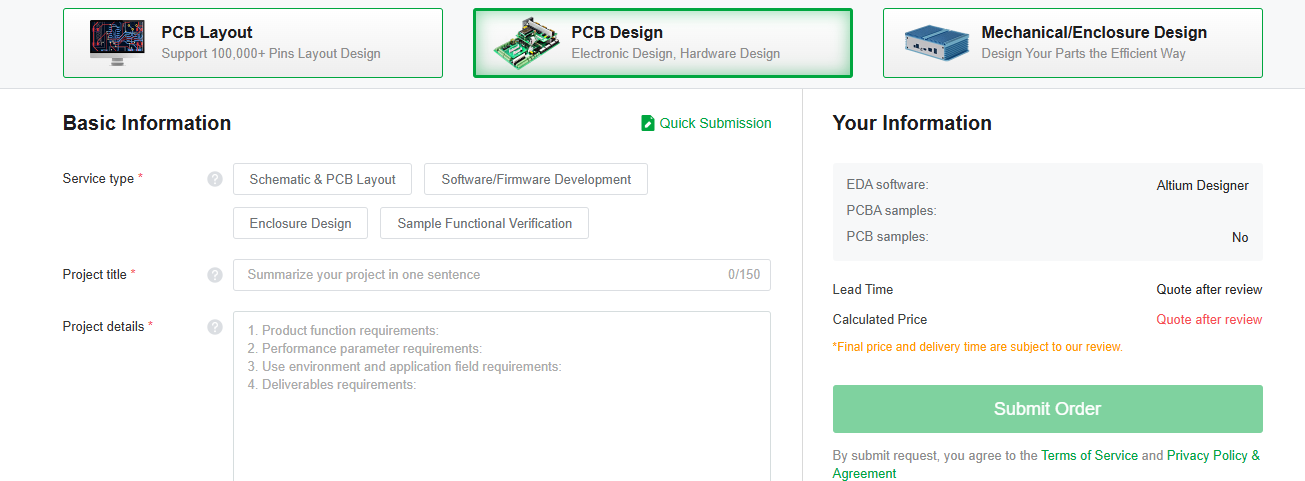Viewport: 1305px width, 481px height.
Task: Click the PCB Layout monitor icon
Action: [x=117, y=42]
